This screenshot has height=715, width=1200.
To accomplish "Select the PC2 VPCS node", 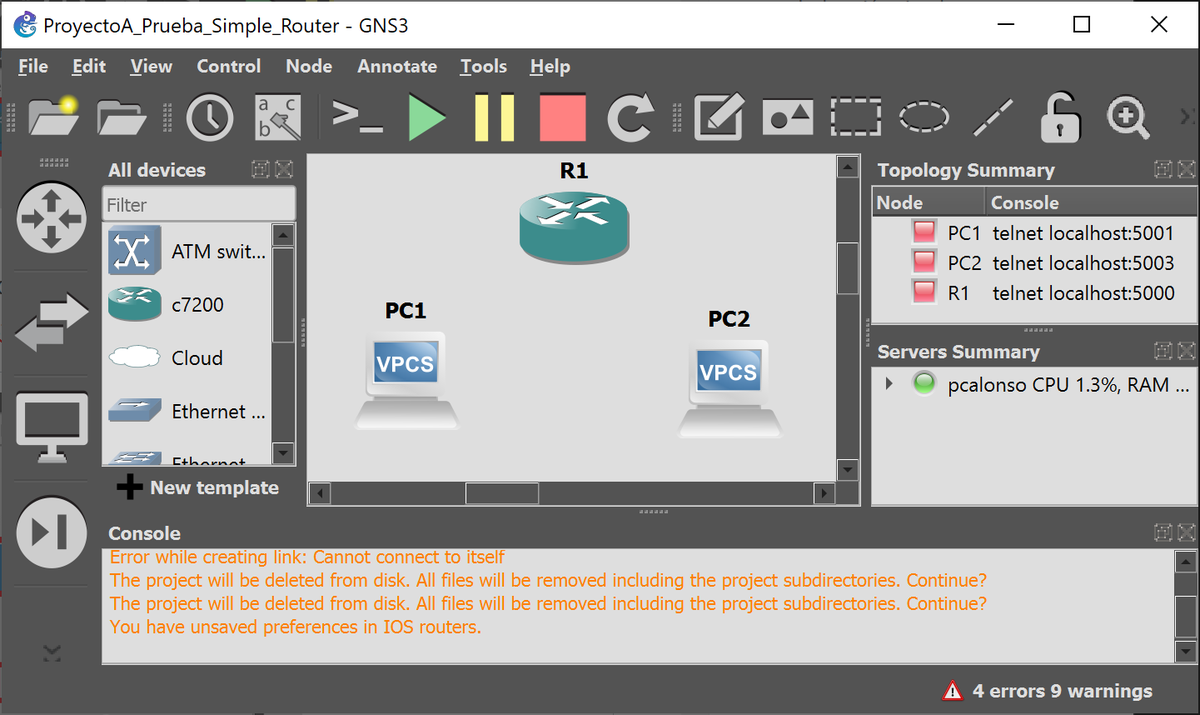I will [x=730, y=388].
